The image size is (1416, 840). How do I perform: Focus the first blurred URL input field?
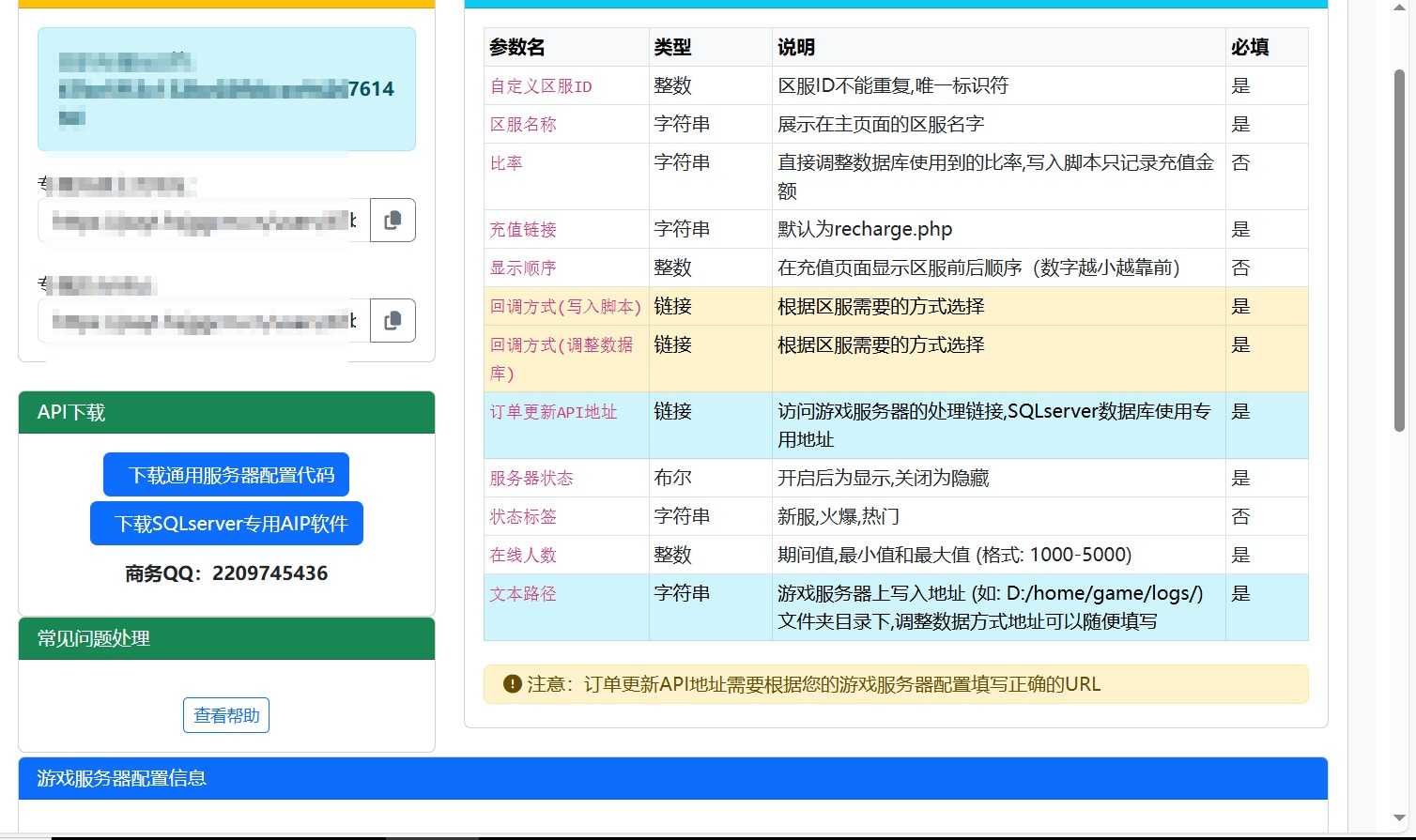click(203, 221)
